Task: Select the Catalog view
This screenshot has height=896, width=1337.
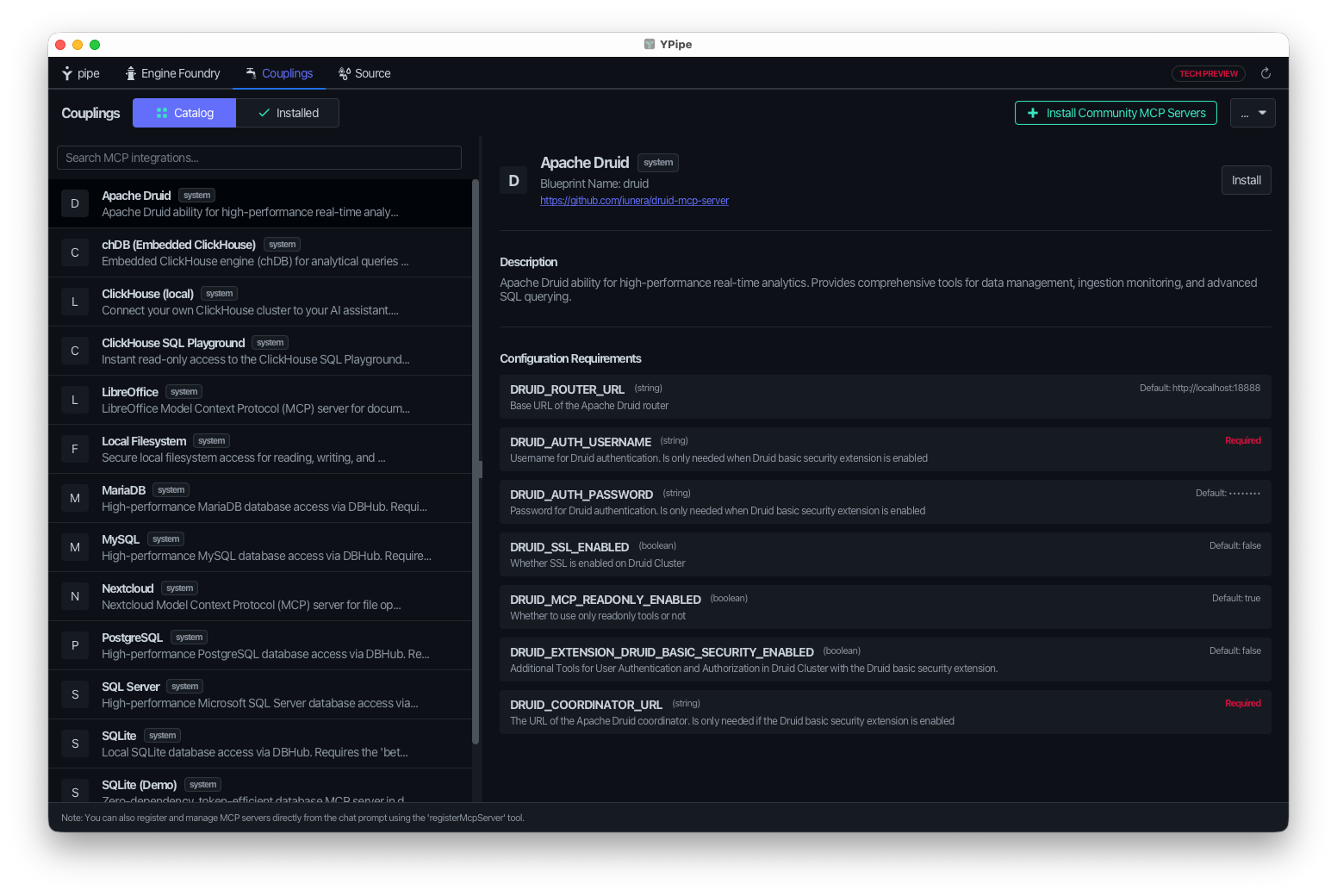Action: (x=184, y=113)
